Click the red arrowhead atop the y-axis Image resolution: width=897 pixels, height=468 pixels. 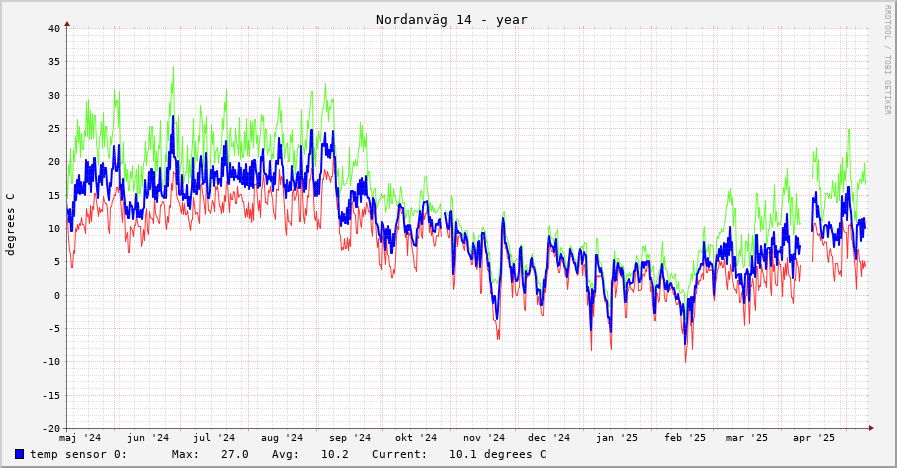tap(67, 24)
